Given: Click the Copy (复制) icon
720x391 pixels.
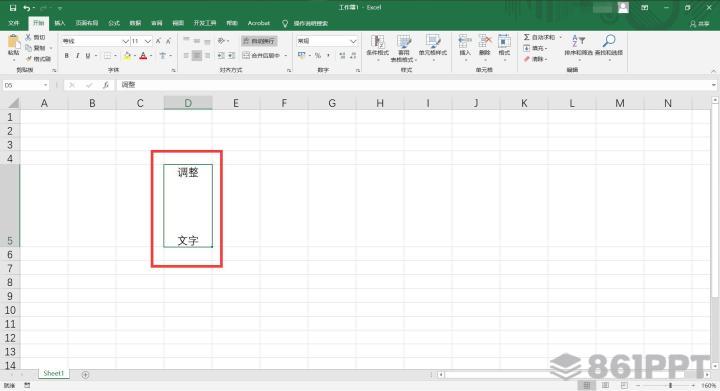Looking at the screenshot, I should pyautogui.click(x=29, y=48).
